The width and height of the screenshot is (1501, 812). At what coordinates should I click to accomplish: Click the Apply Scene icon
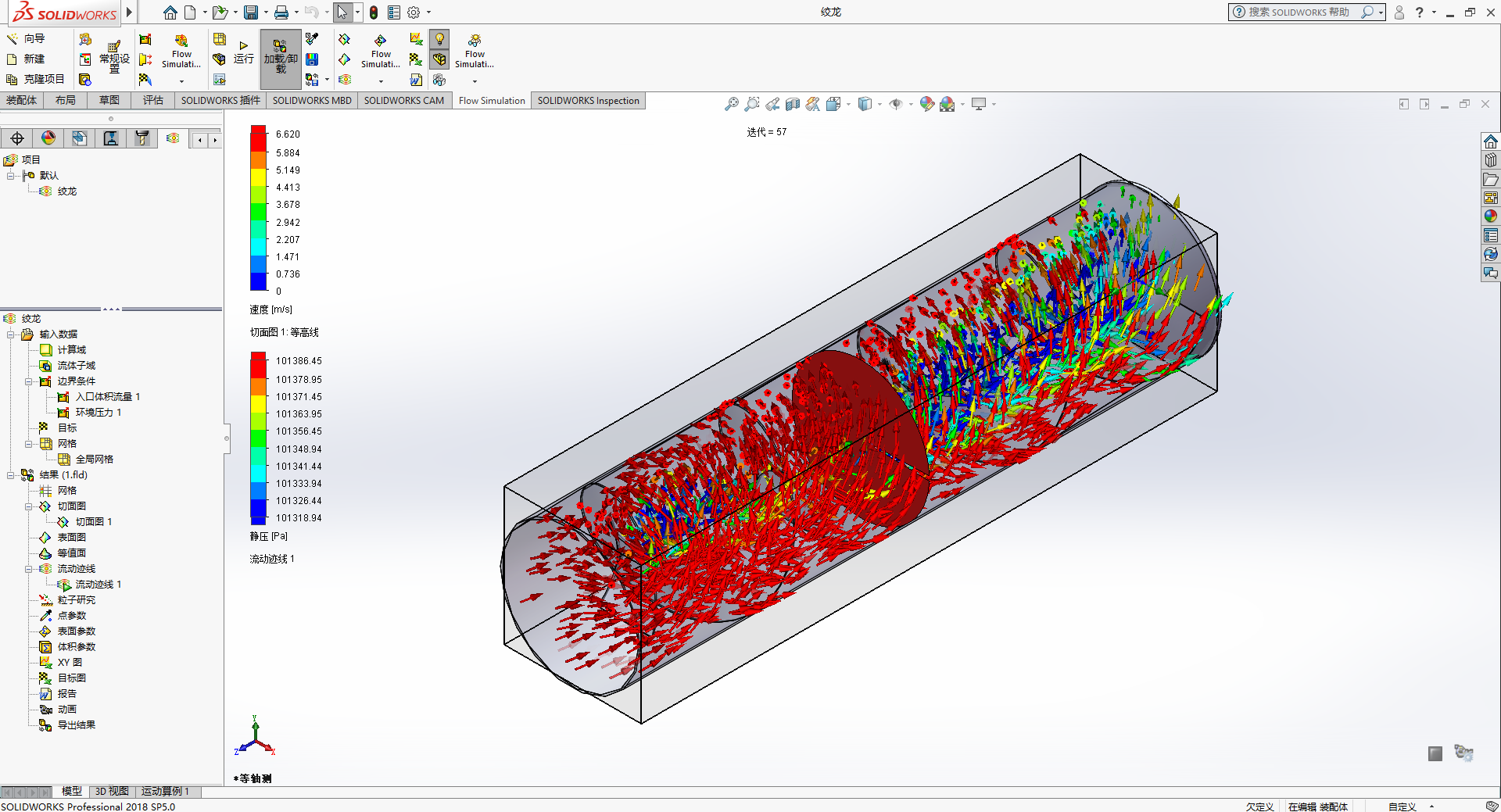pos(948,104)
